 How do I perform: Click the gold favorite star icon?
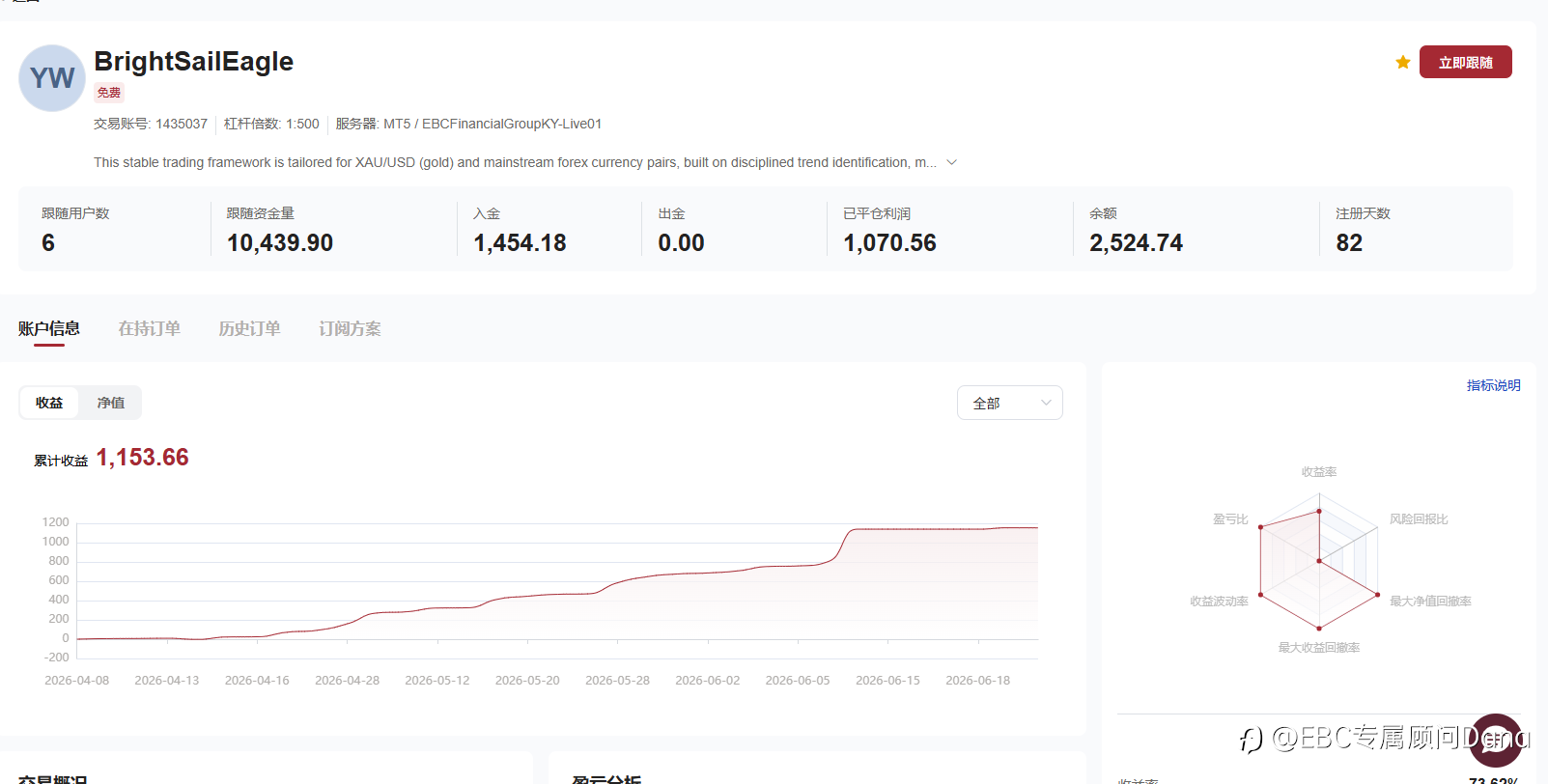(1403, 63)
